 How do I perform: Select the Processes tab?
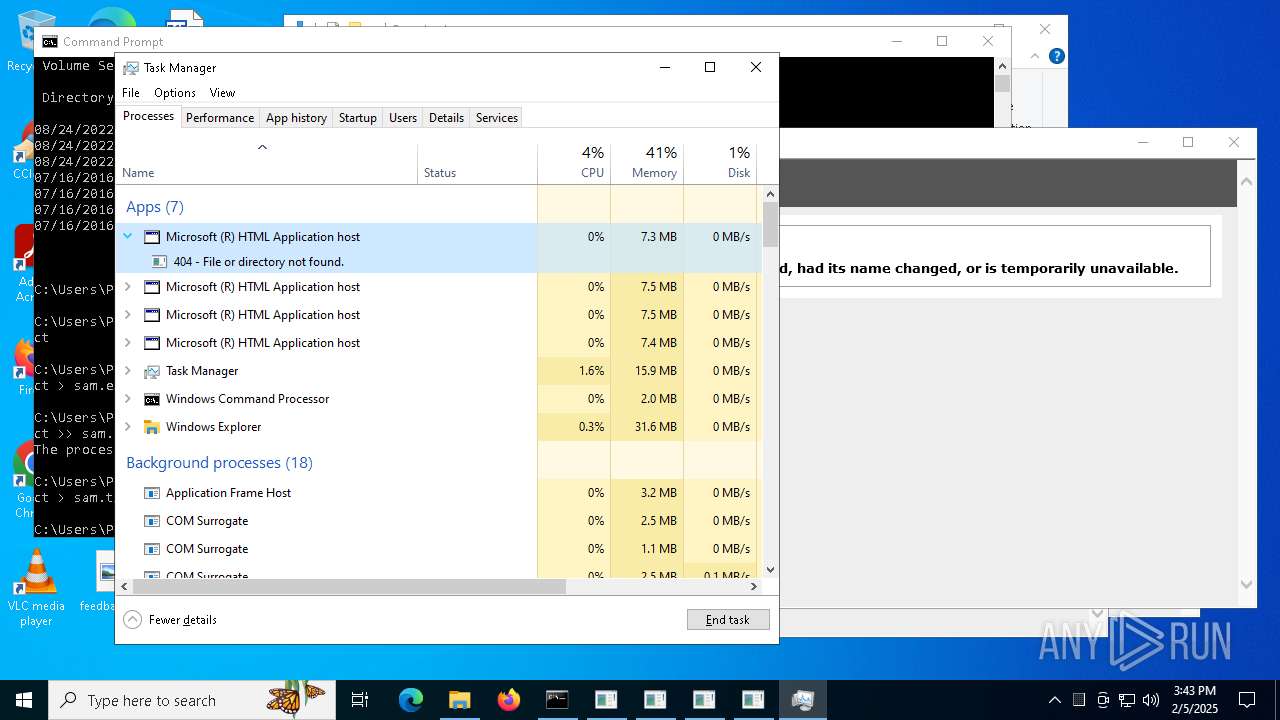pyautogui.click(x=148, y=116)
